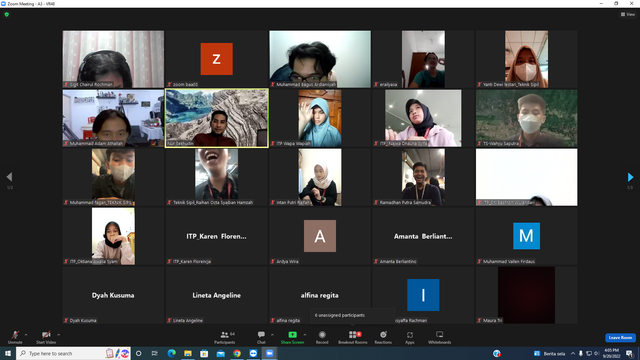This screenshot has width=640, height=360.
Task: Click the Leave Room button
Action: click(620, 338)
